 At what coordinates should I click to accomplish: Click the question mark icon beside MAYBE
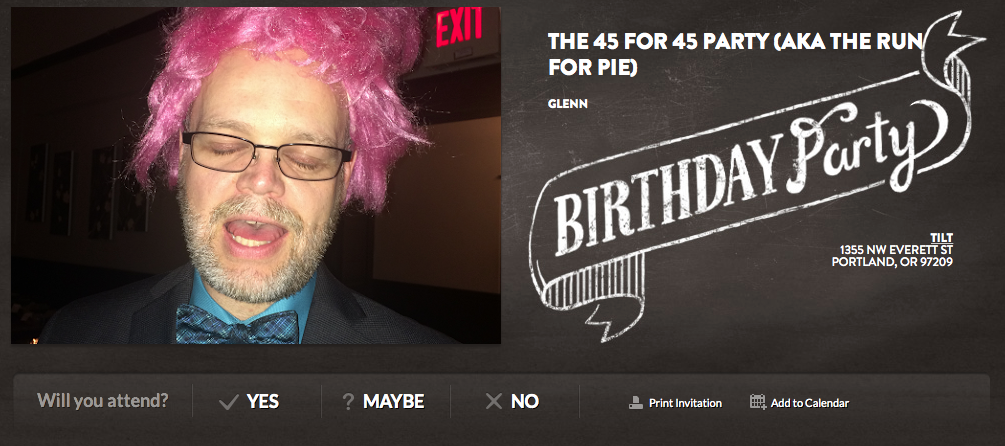[x=348, y=402]
